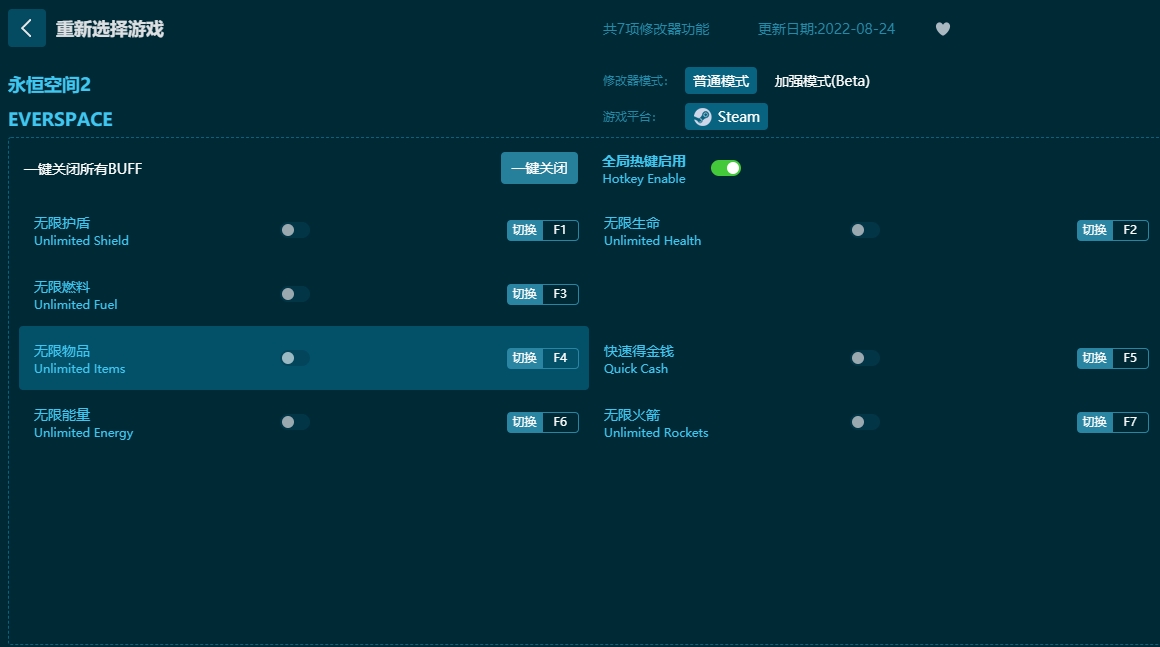Click 切换 button for F6 hotkey
1160x647 pixels.
coord(525,422)
